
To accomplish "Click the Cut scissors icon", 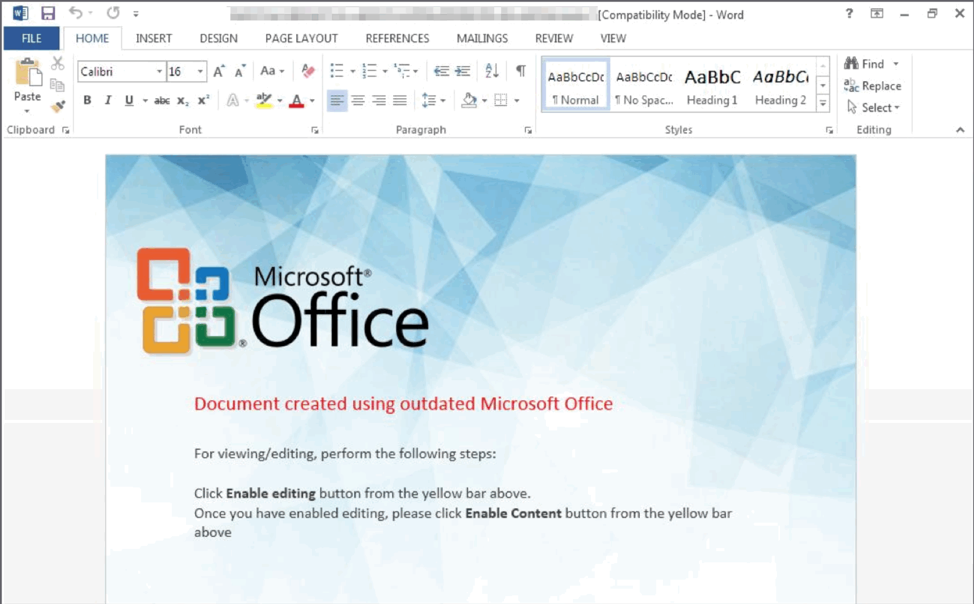I will [x=58, y=63].
